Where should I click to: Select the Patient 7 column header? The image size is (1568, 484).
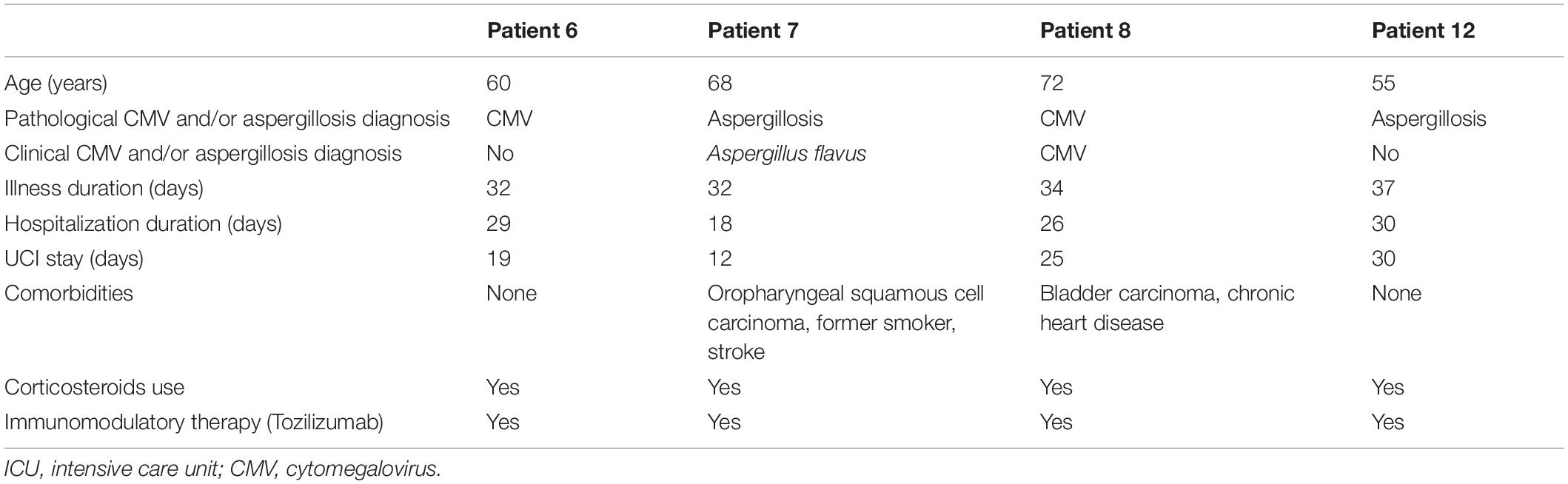point(752,30)
